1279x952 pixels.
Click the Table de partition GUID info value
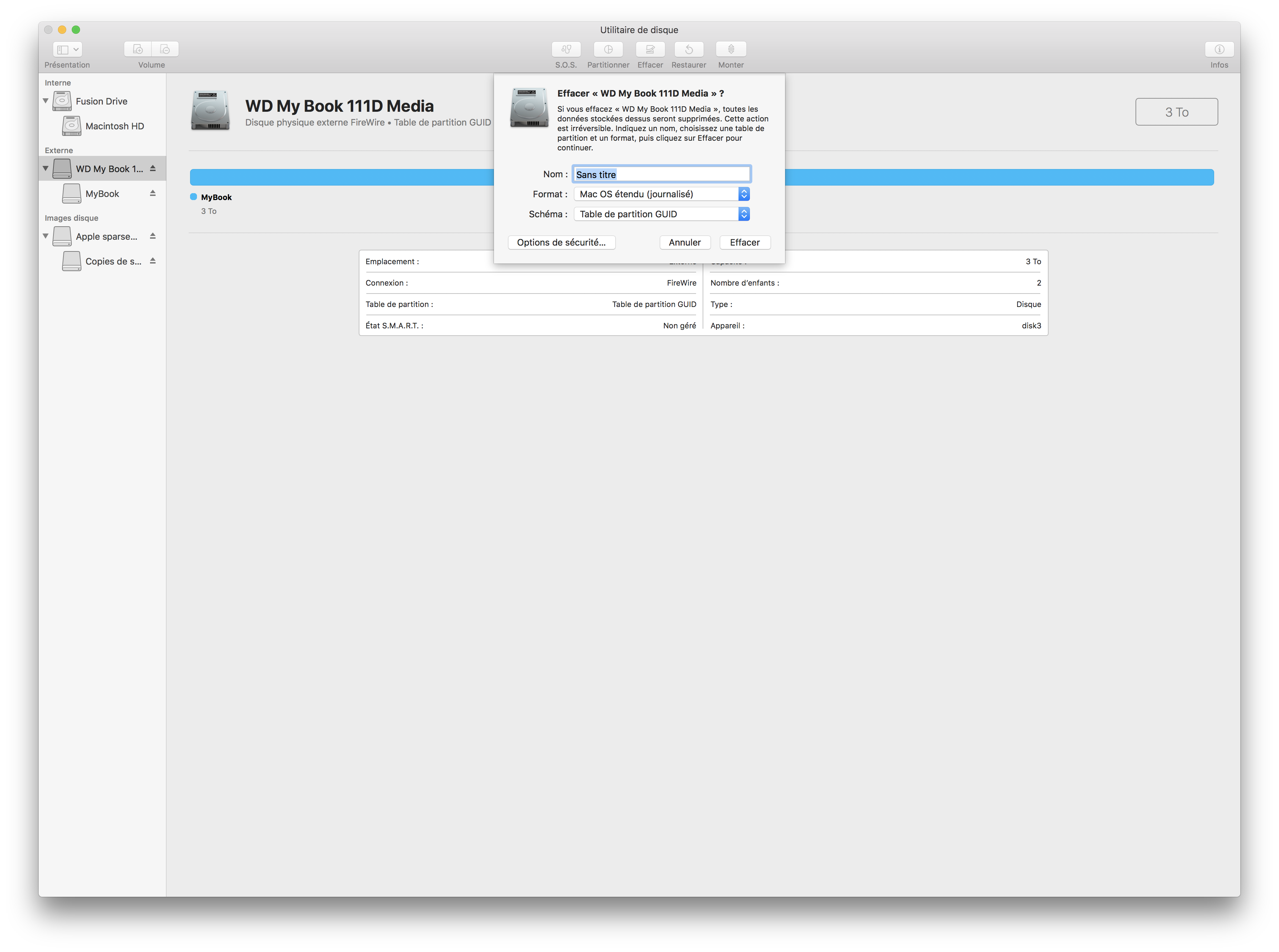tap(654, 304)
